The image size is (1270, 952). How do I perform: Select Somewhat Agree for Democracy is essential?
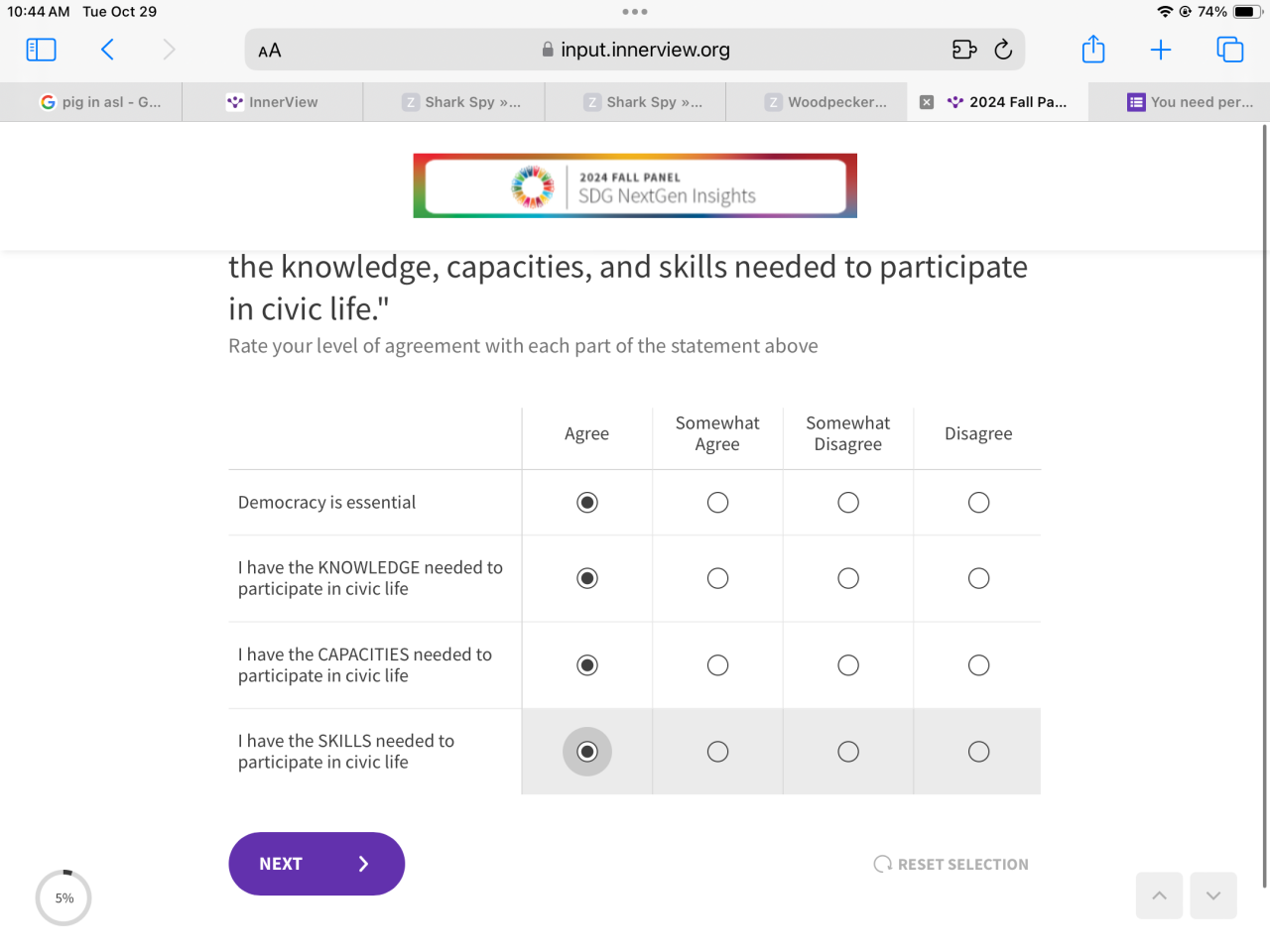pos(717,503)
